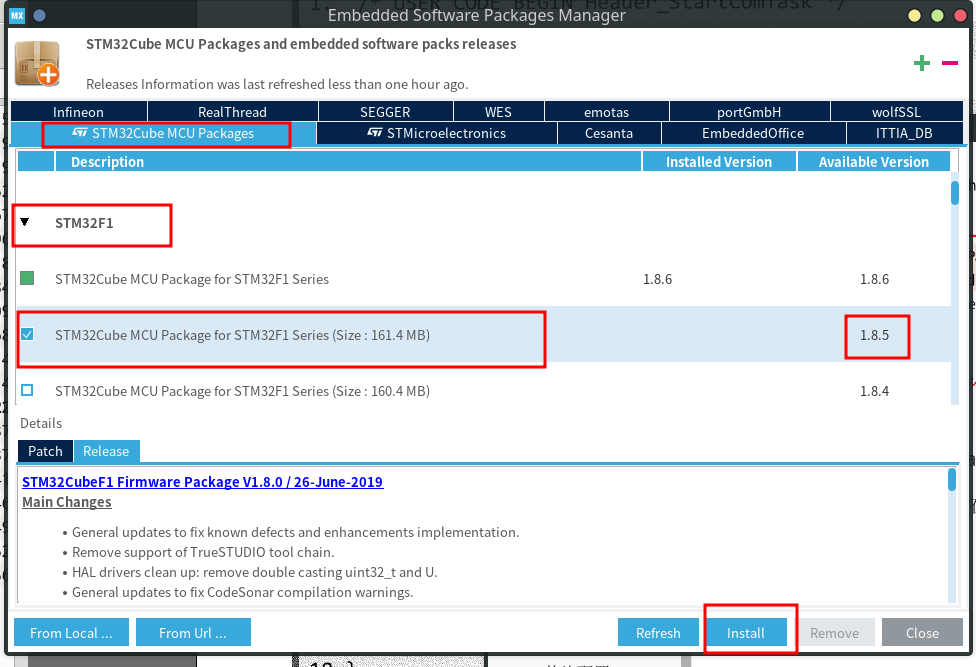Open the STM32CubeF1 Firmware Package V1.8.0 link
This screenshot has width=976, height=667.
tap(202, 482)
